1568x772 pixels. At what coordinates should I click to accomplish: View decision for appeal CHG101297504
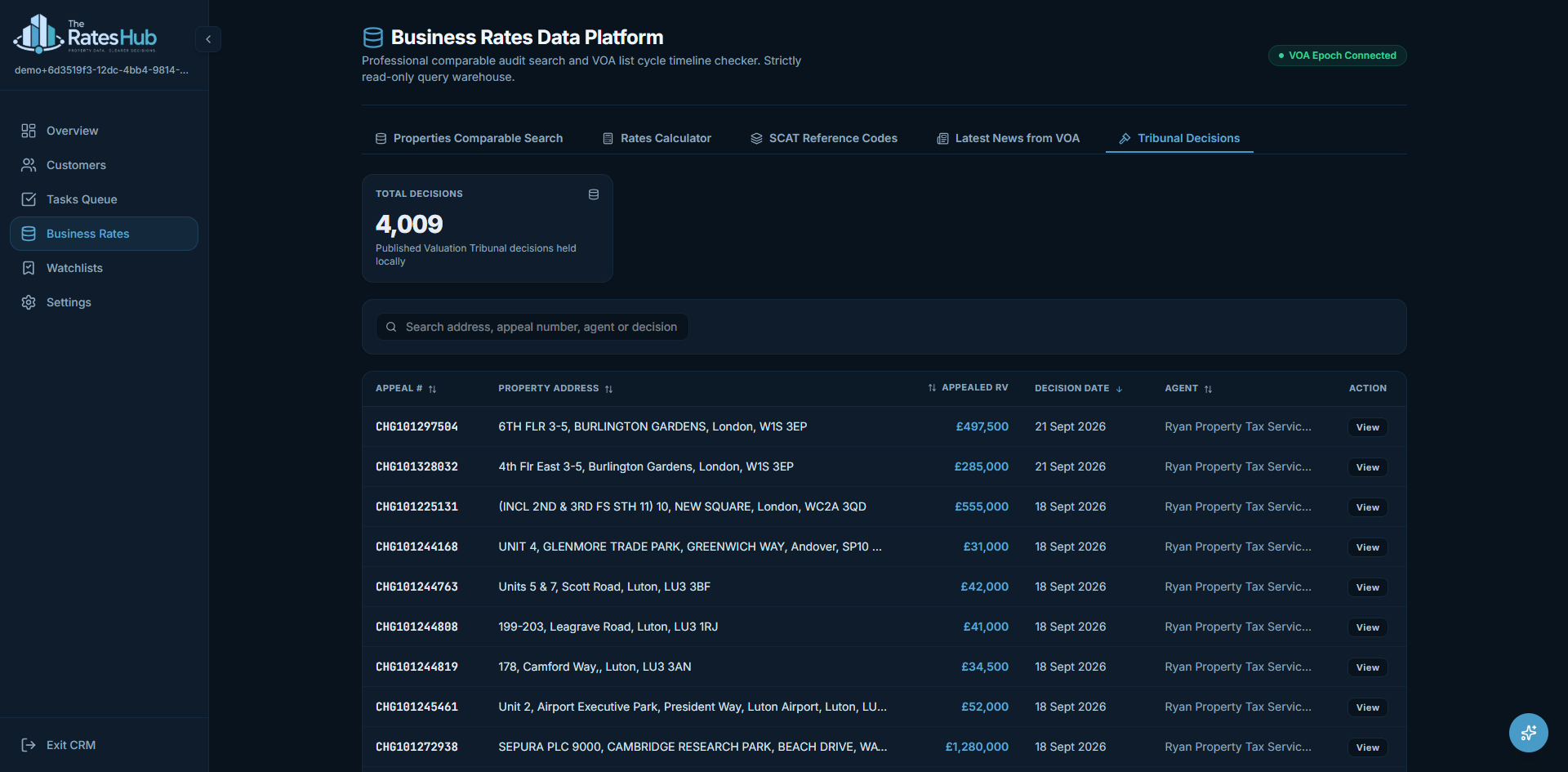point(1368,427)
